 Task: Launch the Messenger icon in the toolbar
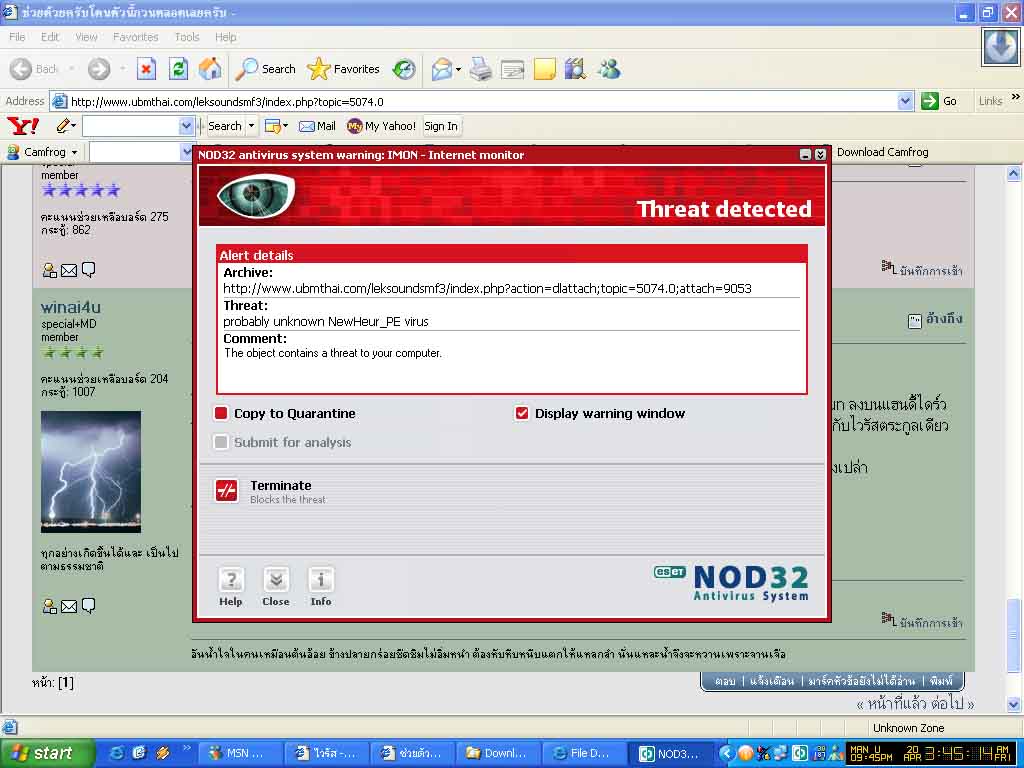pos(609,69)
